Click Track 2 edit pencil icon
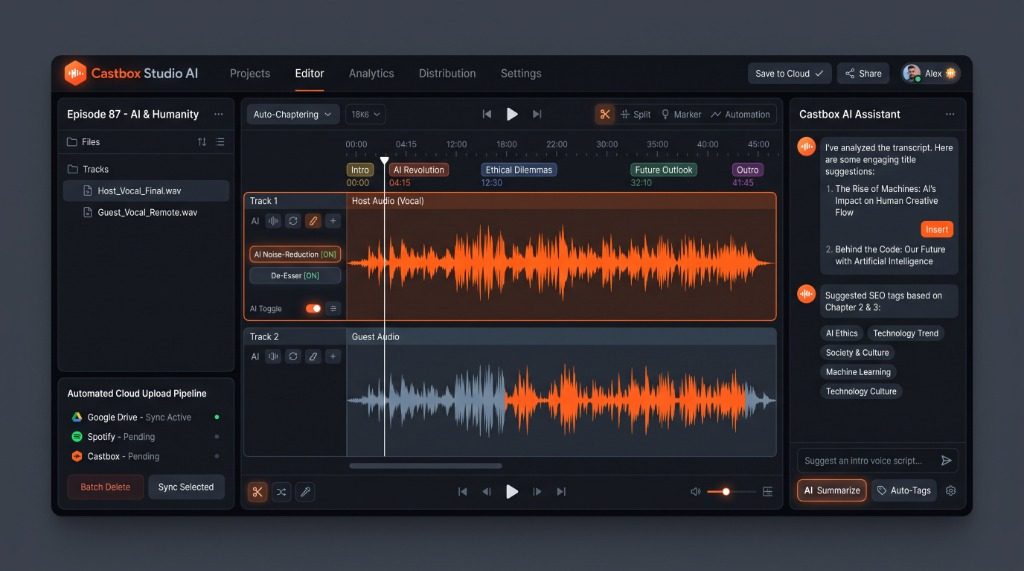Screen dimensions: 1024x571 point(313,357)
